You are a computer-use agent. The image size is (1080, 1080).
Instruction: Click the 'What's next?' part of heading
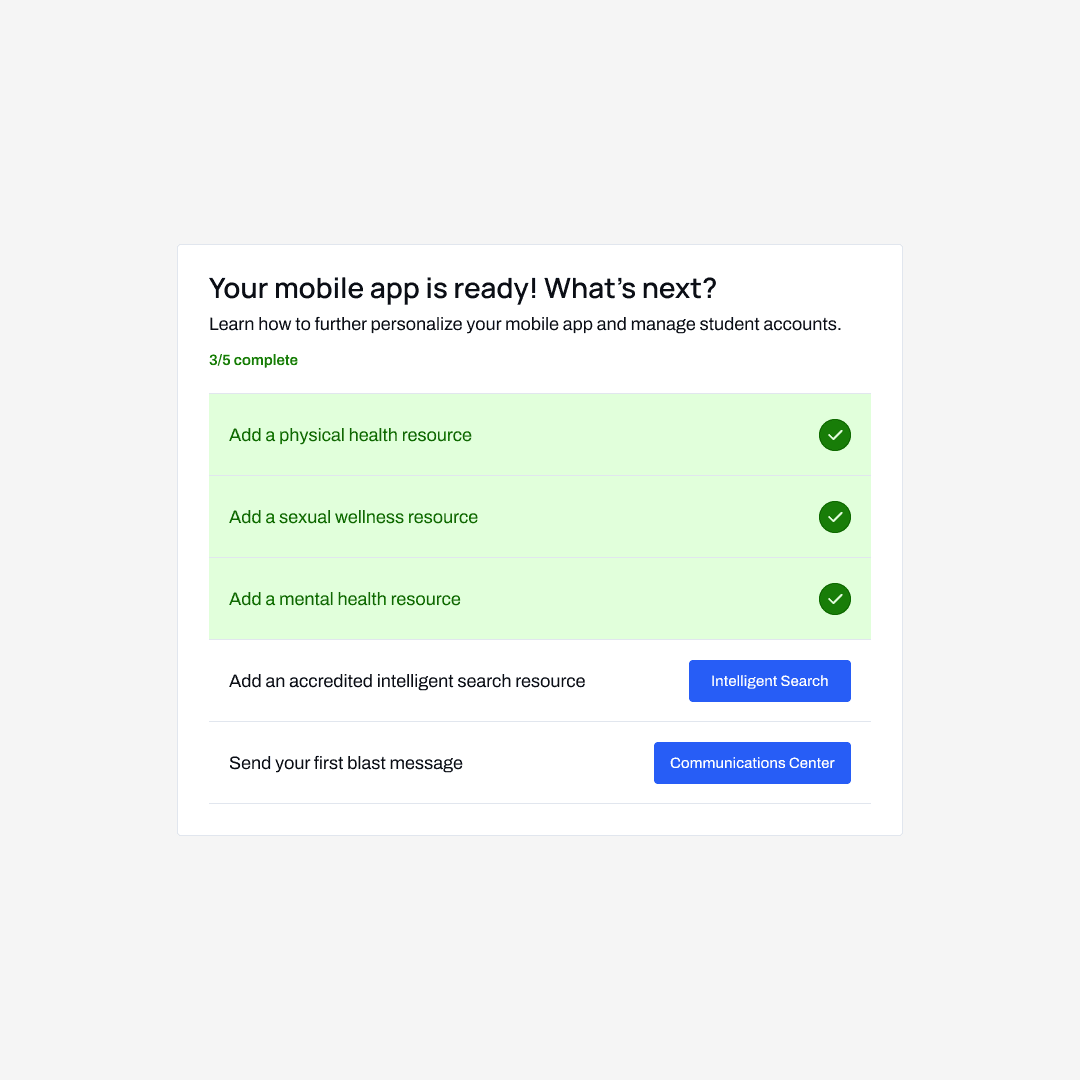630,289
